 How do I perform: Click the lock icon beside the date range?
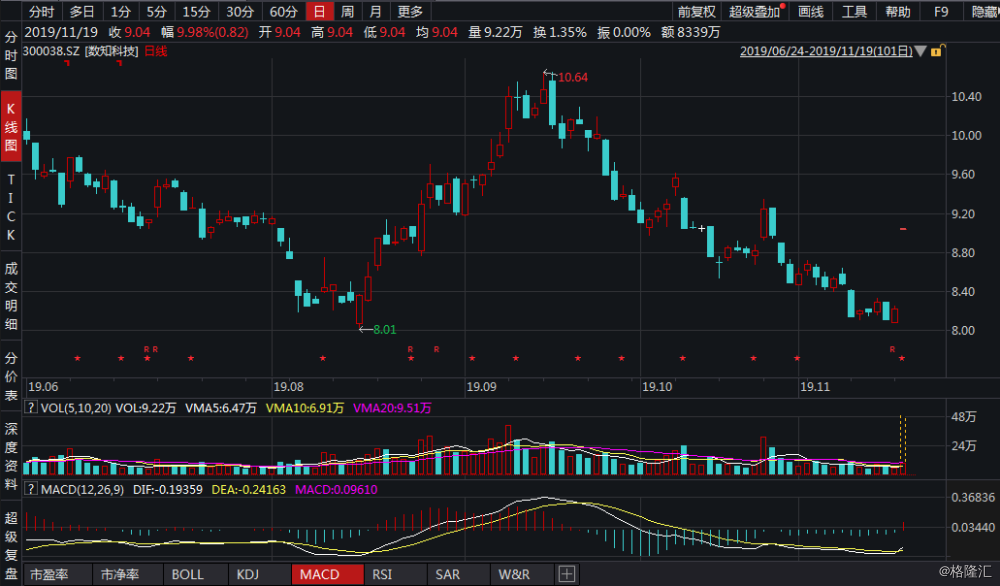[x=937, y=51]
